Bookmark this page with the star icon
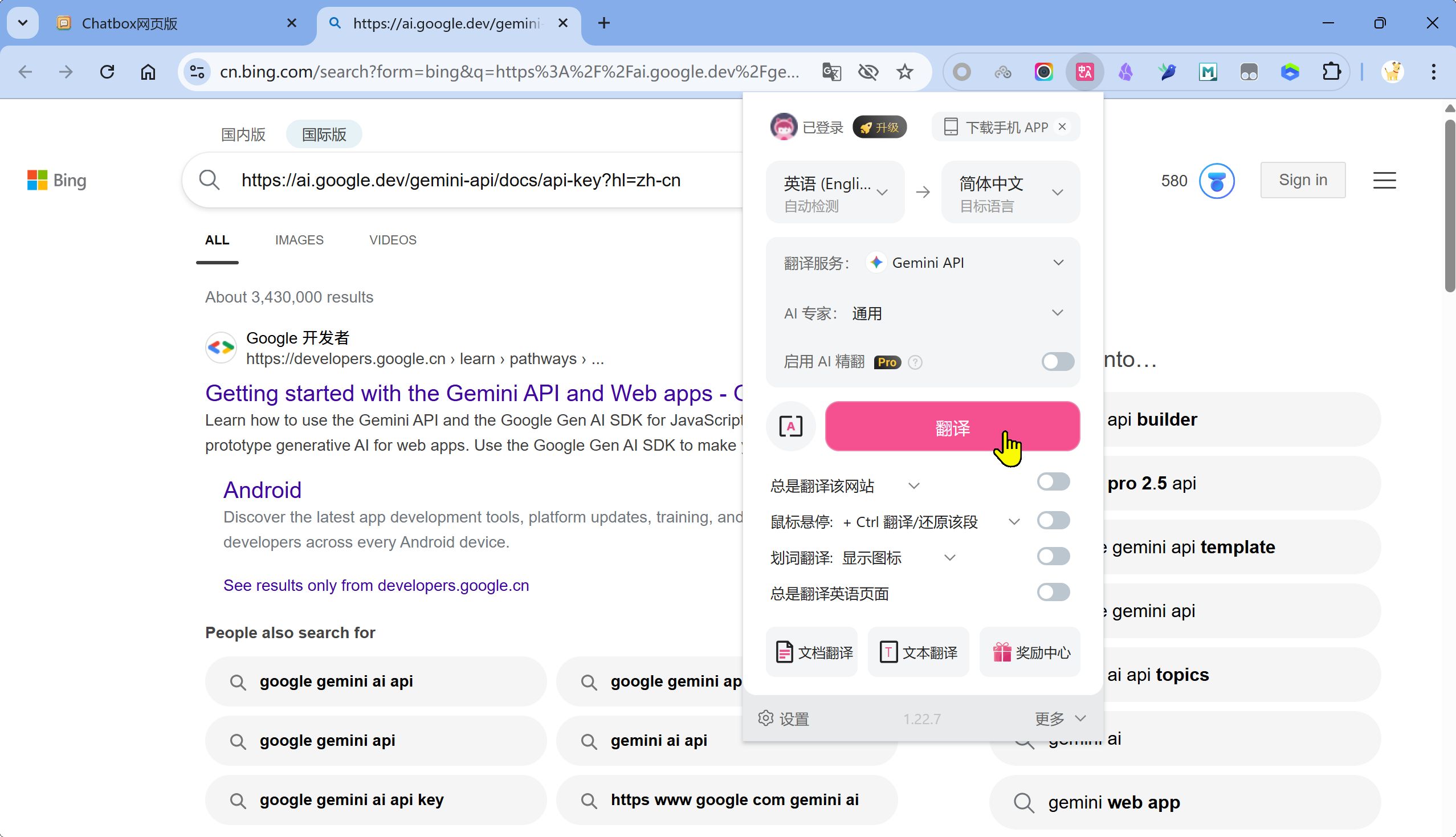1456x837 pixels. (905, 72)
